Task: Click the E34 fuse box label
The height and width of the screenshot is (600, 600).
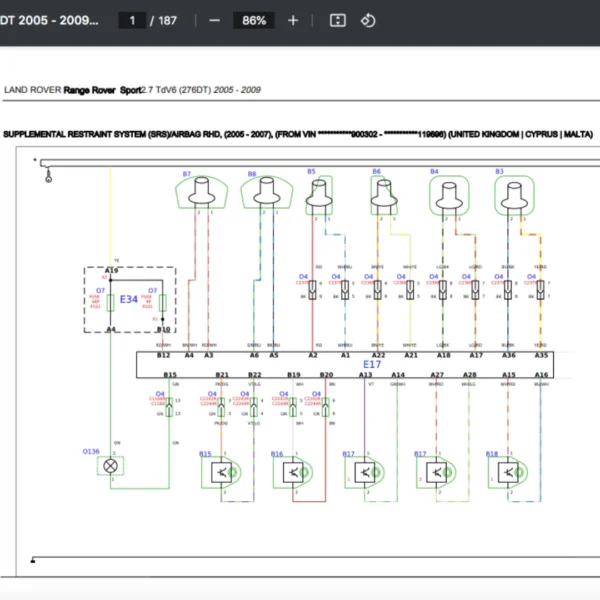Action: [x=129, y=299]
